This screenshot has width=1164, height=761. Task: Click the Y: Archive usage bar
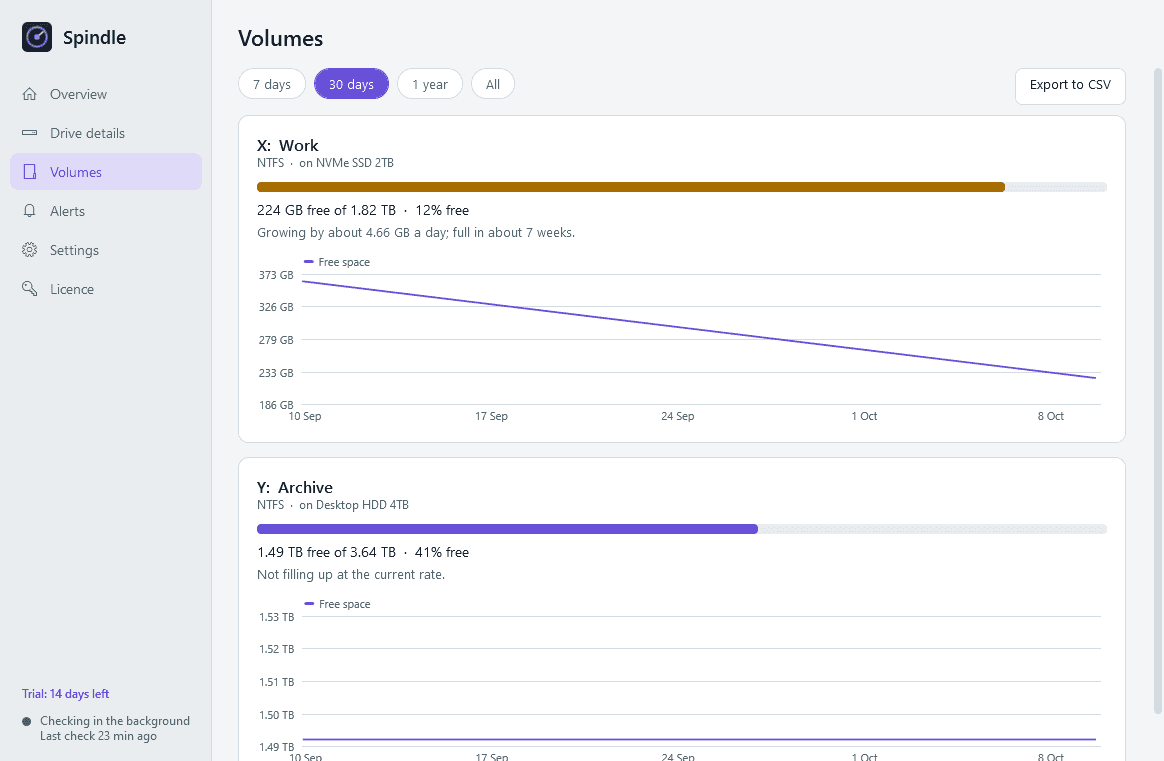681,529
